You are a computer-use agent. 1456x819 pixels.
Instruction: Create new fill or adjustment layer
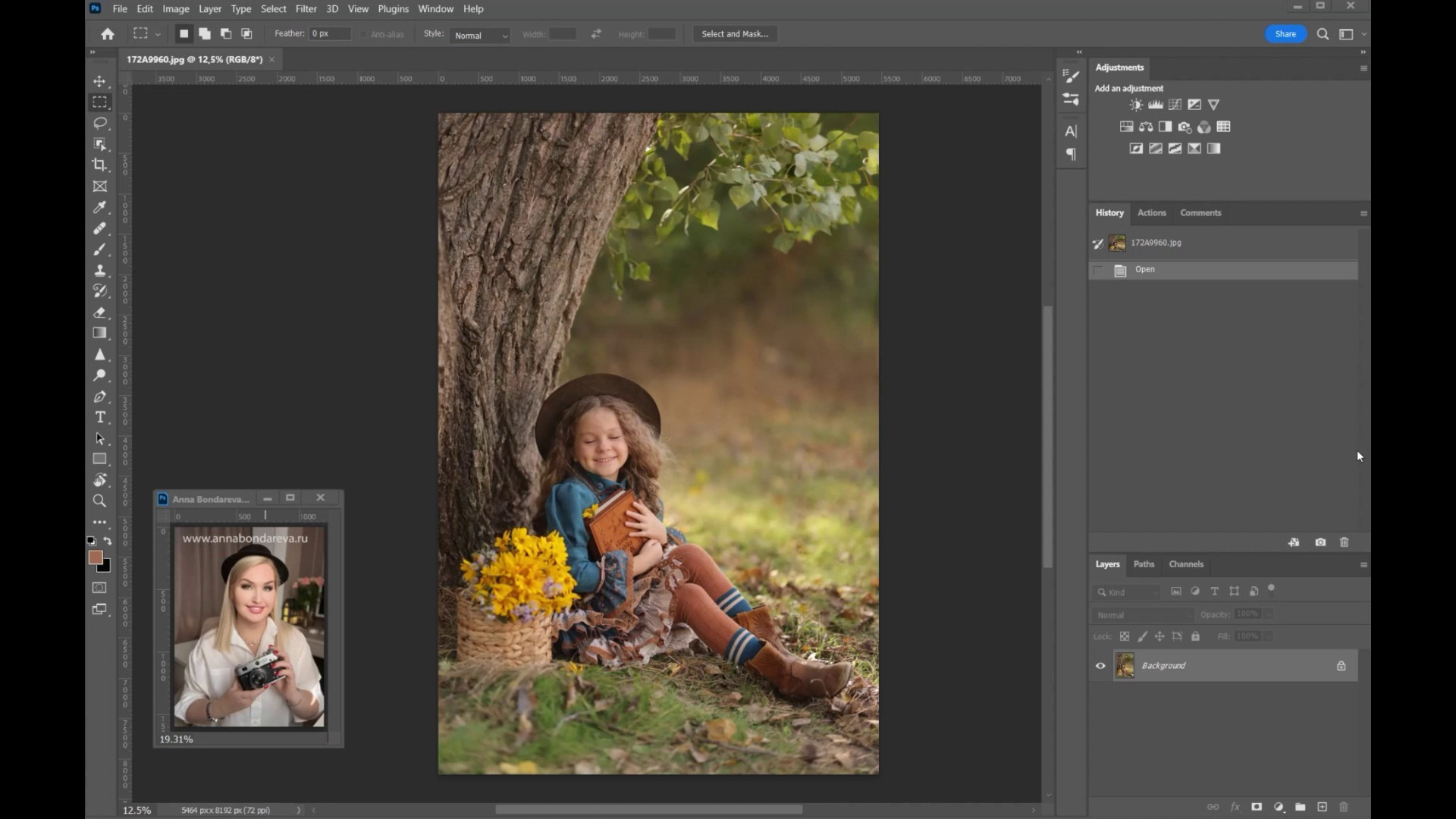coord(1279,807)
